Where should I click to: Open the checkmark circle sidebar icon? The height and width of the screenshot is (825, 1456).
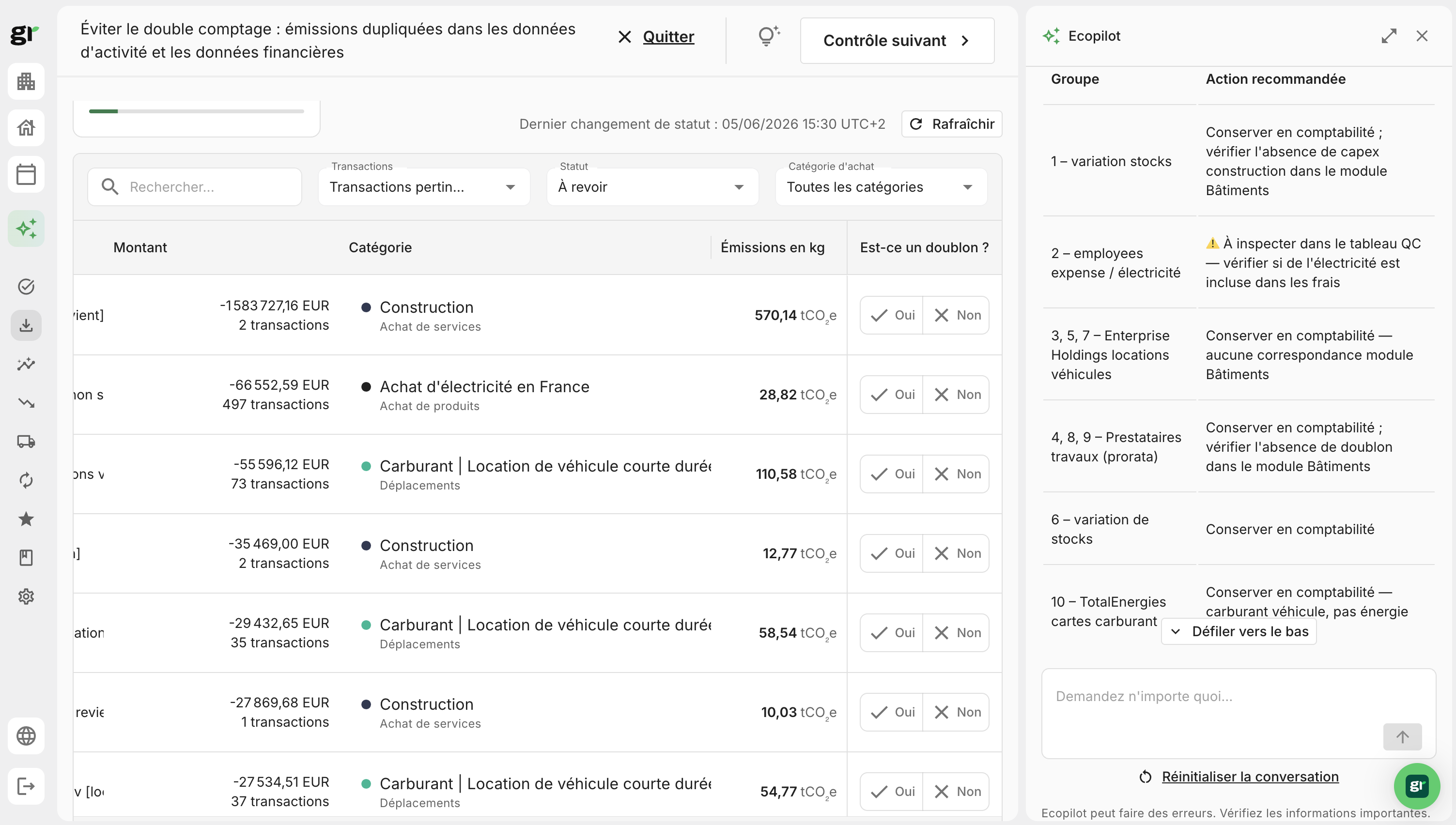pos(26,287)
